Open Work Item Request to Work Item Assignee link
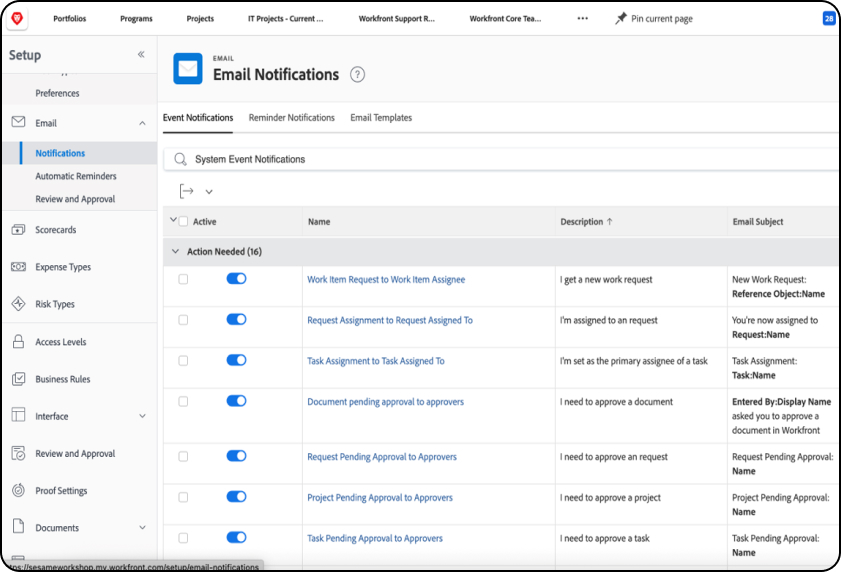The width and height of the screenshot is (841, 572). 386,280
